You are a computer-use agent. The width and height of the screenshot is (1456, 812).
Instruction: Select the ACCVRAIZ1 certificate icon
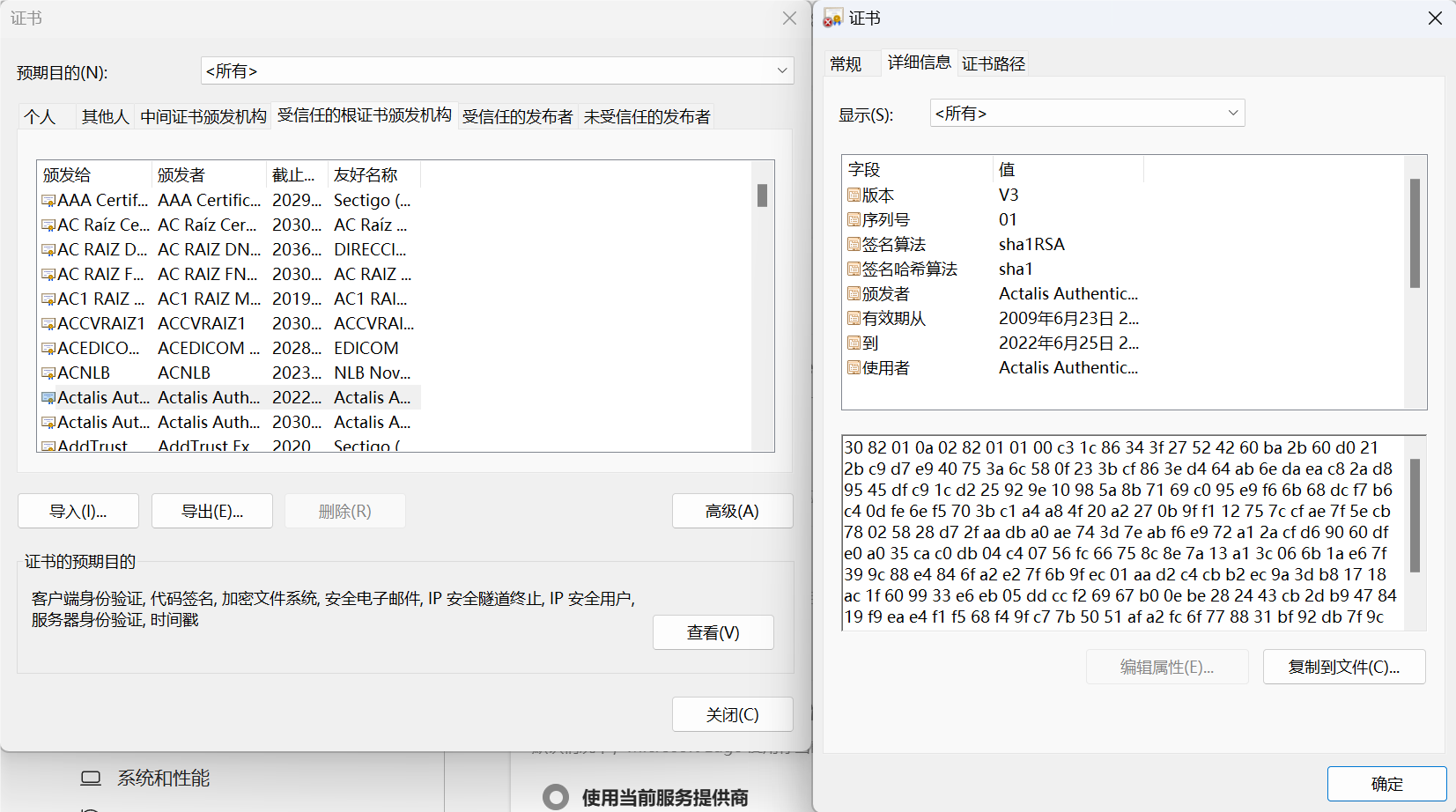click(x=48, y=324)
